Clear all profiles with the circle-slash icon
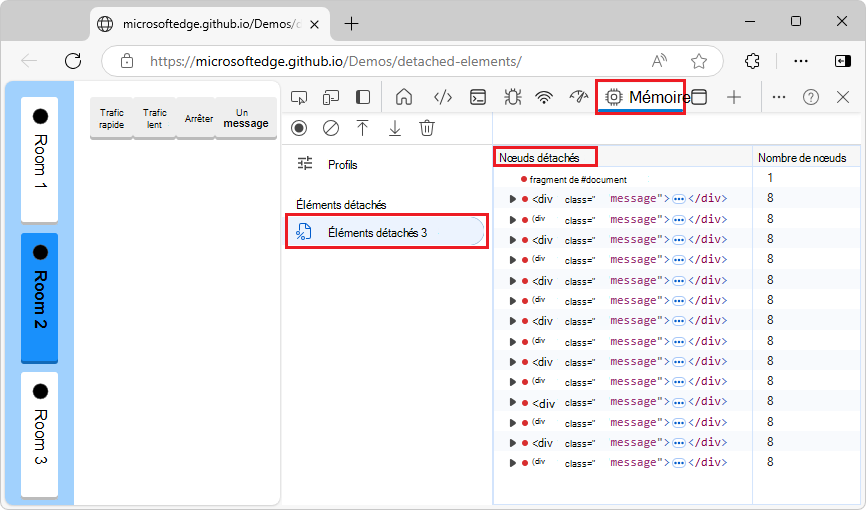 coord(331,128)
